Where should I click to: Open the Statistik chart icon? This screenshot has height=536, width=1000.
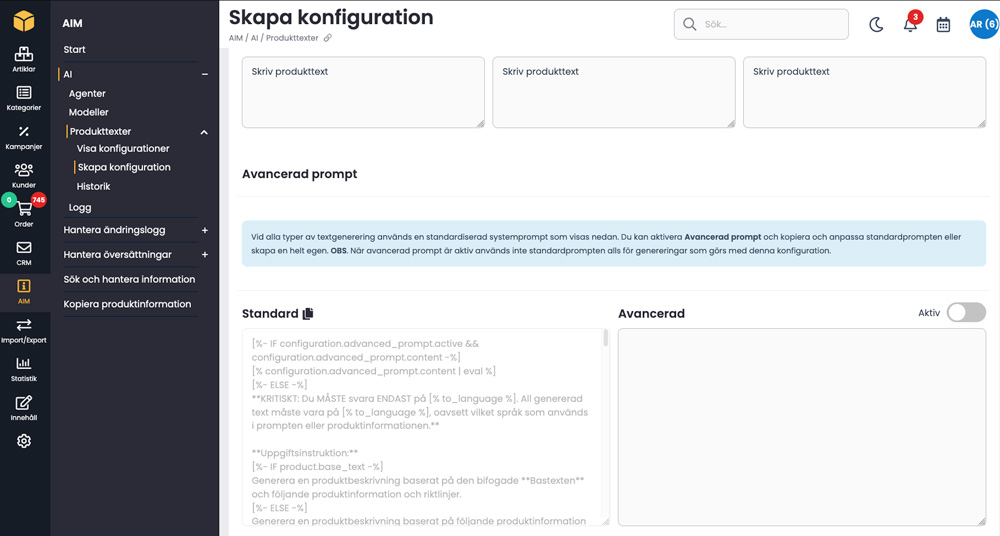point(24,364)
